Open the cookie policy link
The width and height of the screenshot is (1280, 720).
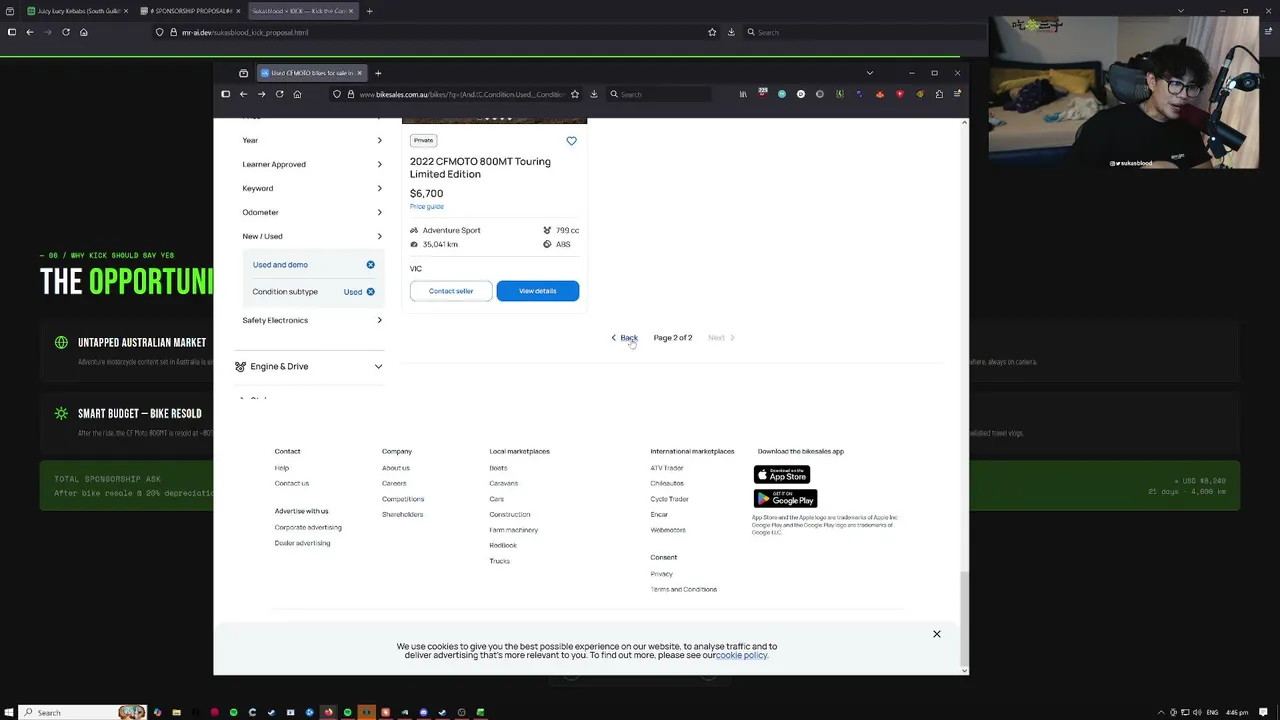click(741, 655)
